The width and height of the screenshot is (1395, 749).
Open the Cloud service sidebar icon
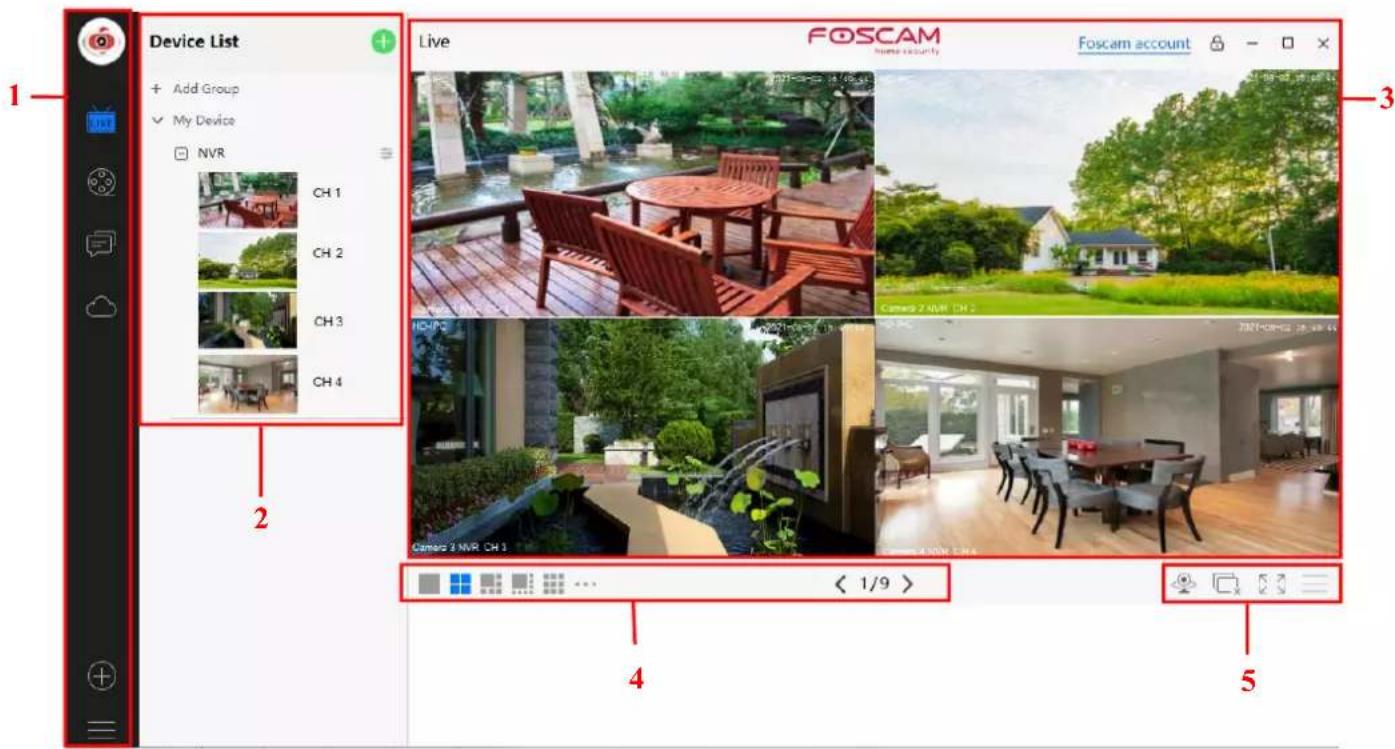(x=101, y=308)
